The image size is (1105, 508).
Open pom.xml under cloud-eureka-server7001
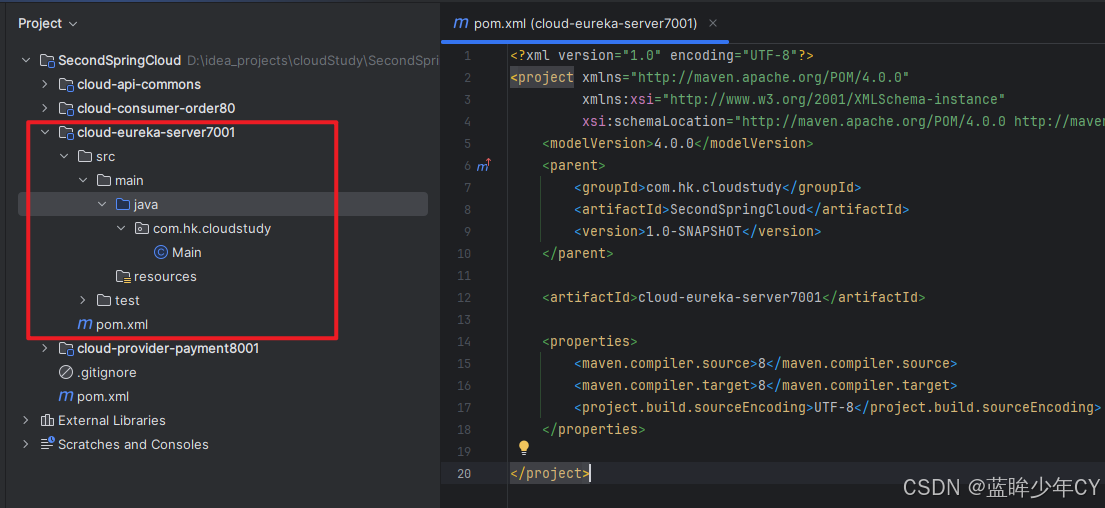point(122,324)
